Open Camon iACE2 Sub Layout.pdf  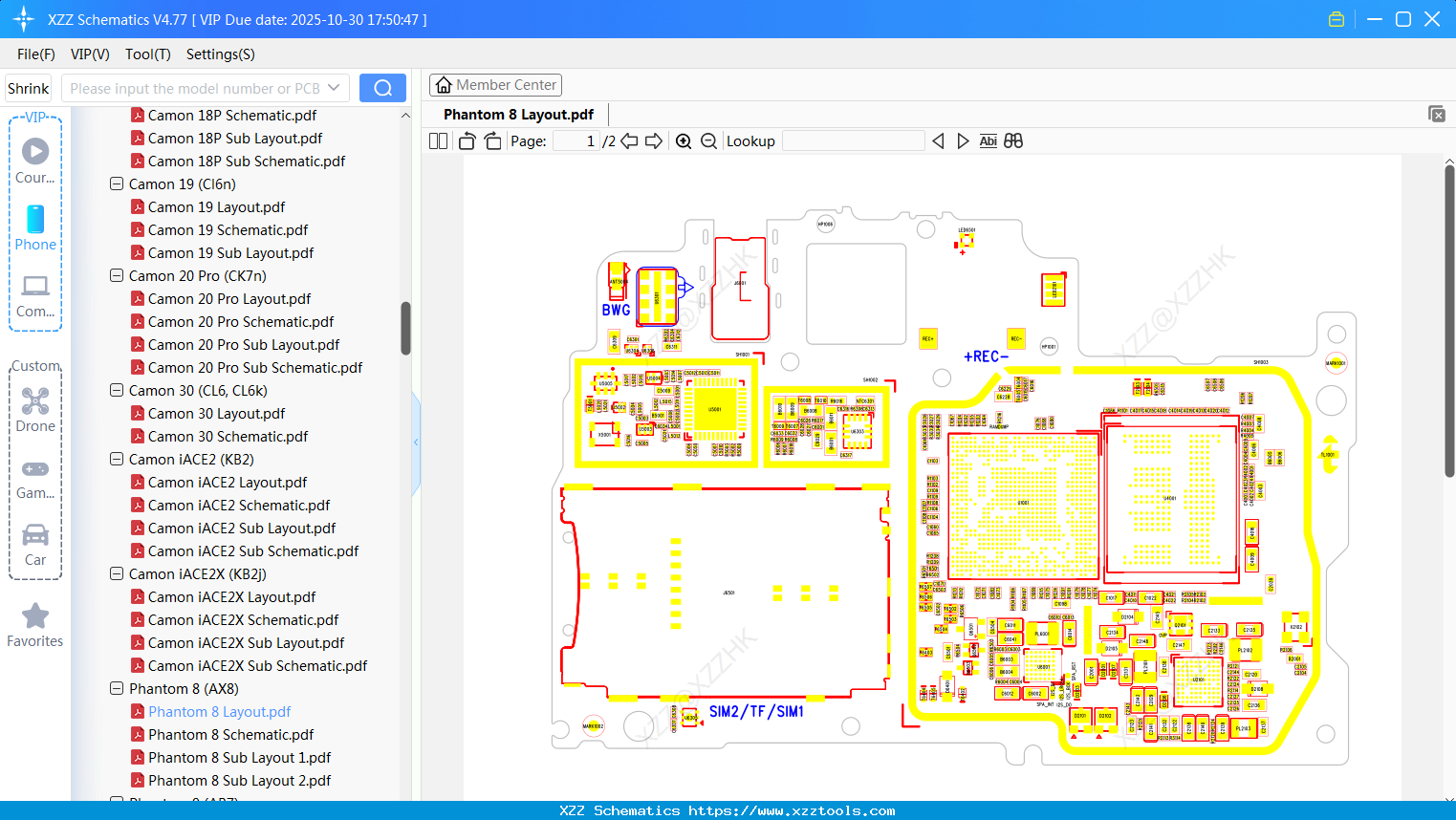pos(242,528)
